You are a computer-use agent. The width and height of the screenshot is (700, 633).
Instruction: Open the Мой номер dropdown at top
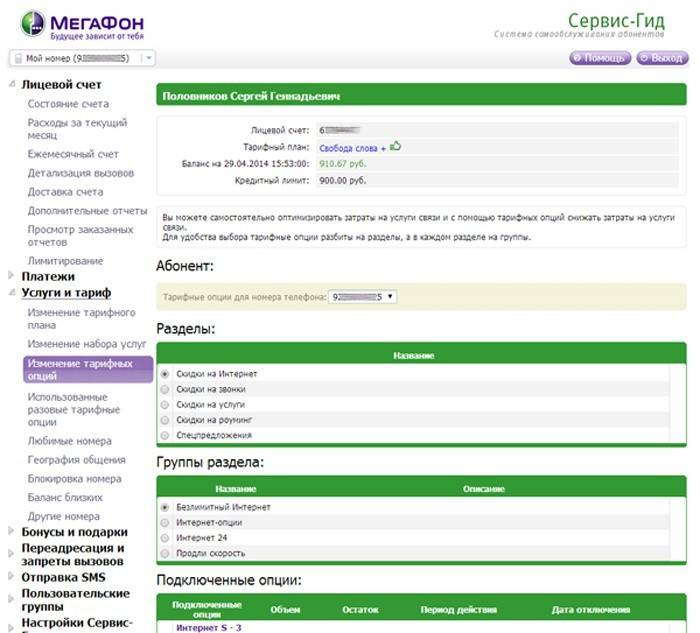149,59
